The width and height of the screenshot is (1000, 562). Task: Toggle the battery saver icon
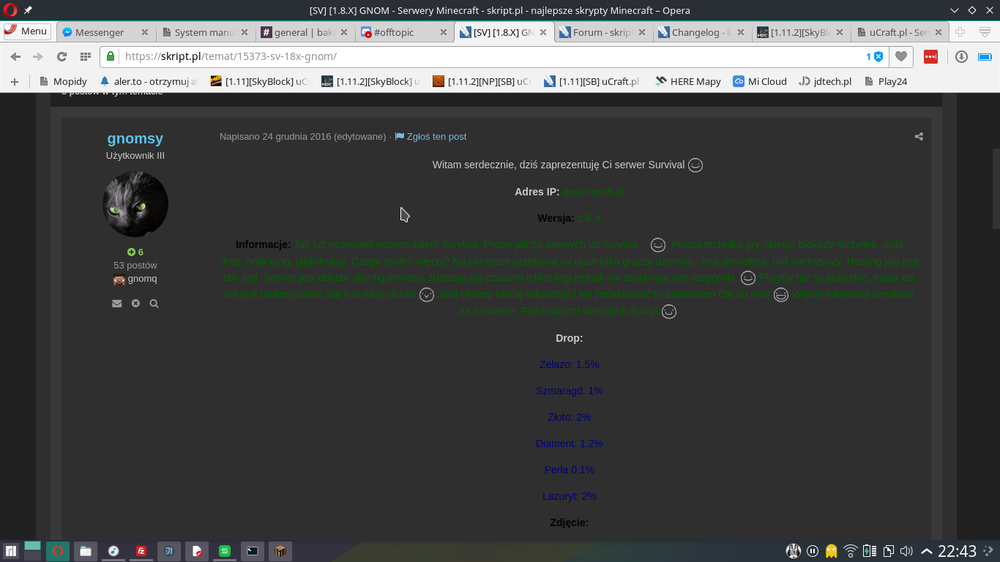tap(985, 57)
